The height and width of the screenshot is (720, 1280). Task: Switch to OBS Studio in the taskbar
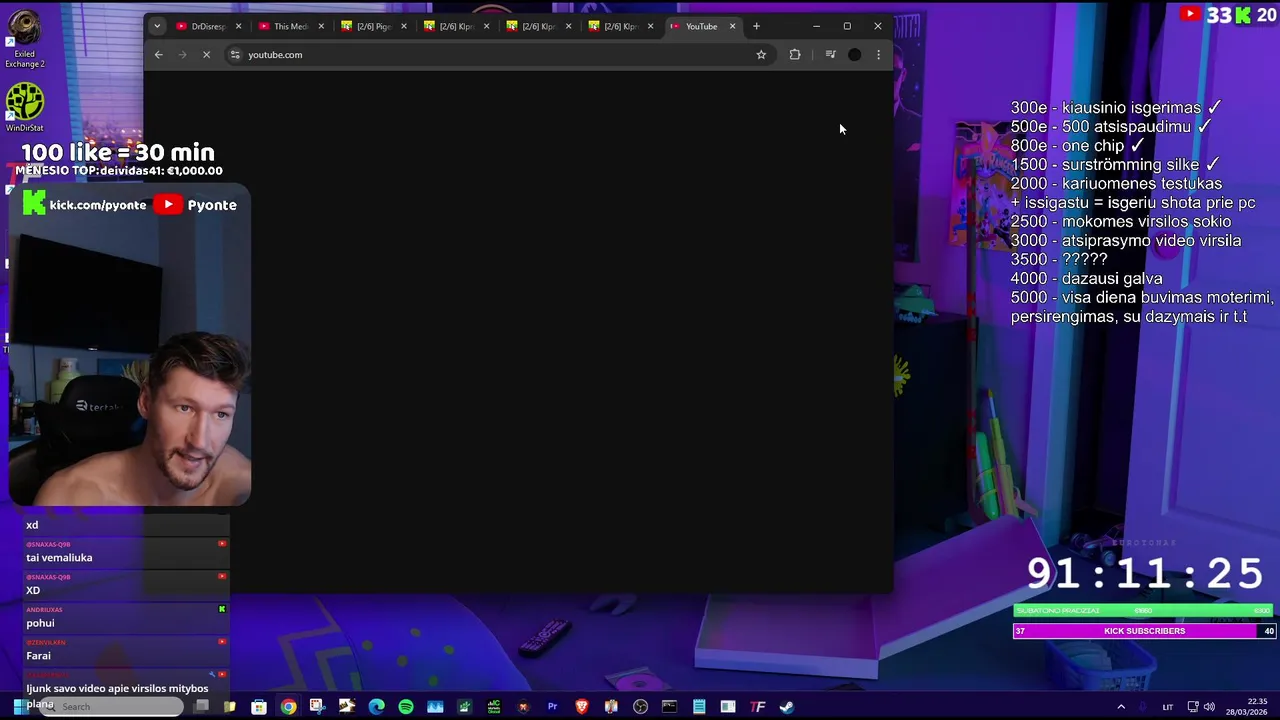(x=640, y=707)
